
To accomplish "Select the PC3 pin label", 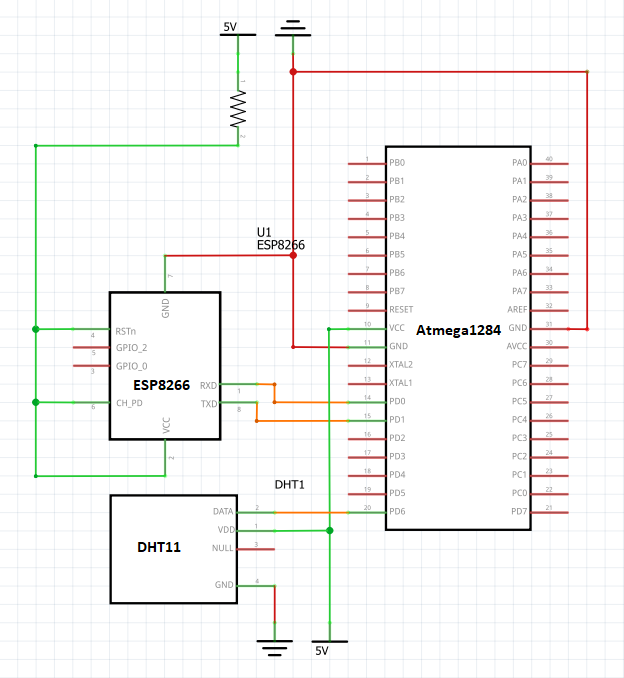I will (x=520, y=438).
